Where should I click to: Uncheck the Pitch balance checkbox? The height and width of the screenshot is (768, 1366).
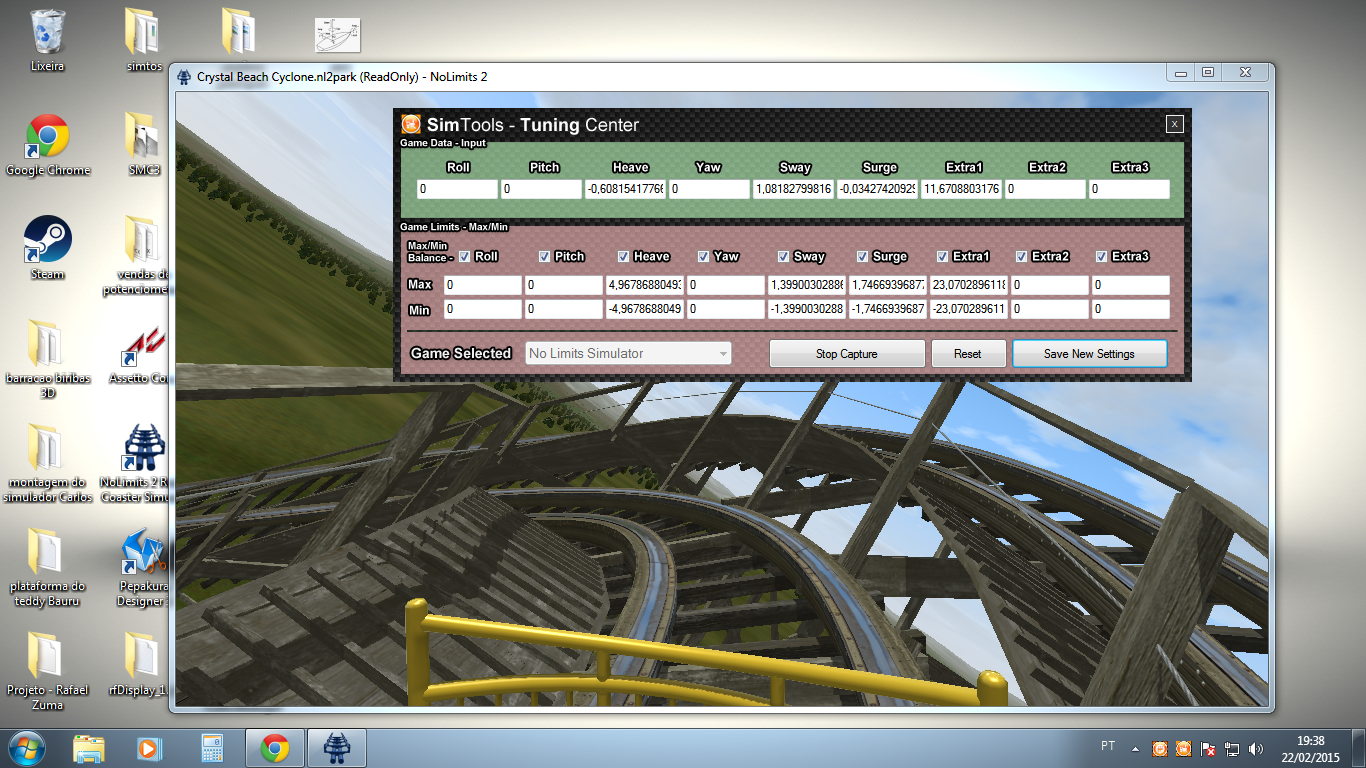pos(544,256)
